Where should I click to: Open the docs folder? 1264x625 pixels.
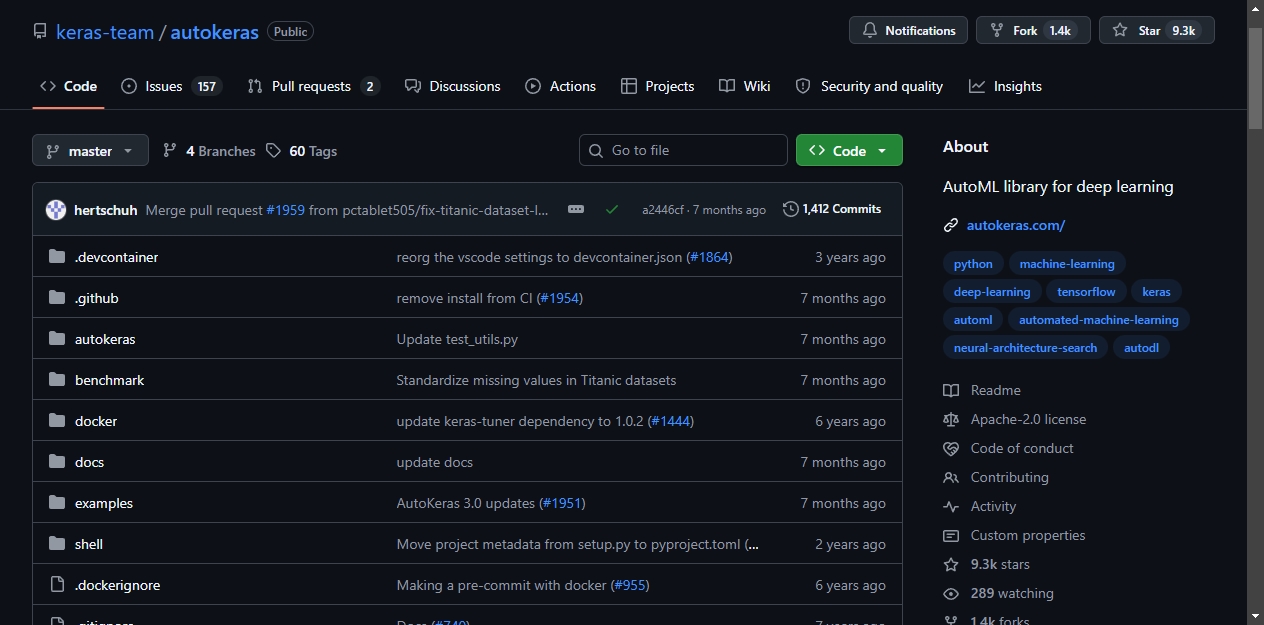pyautogui.click(x=89, y=462)
